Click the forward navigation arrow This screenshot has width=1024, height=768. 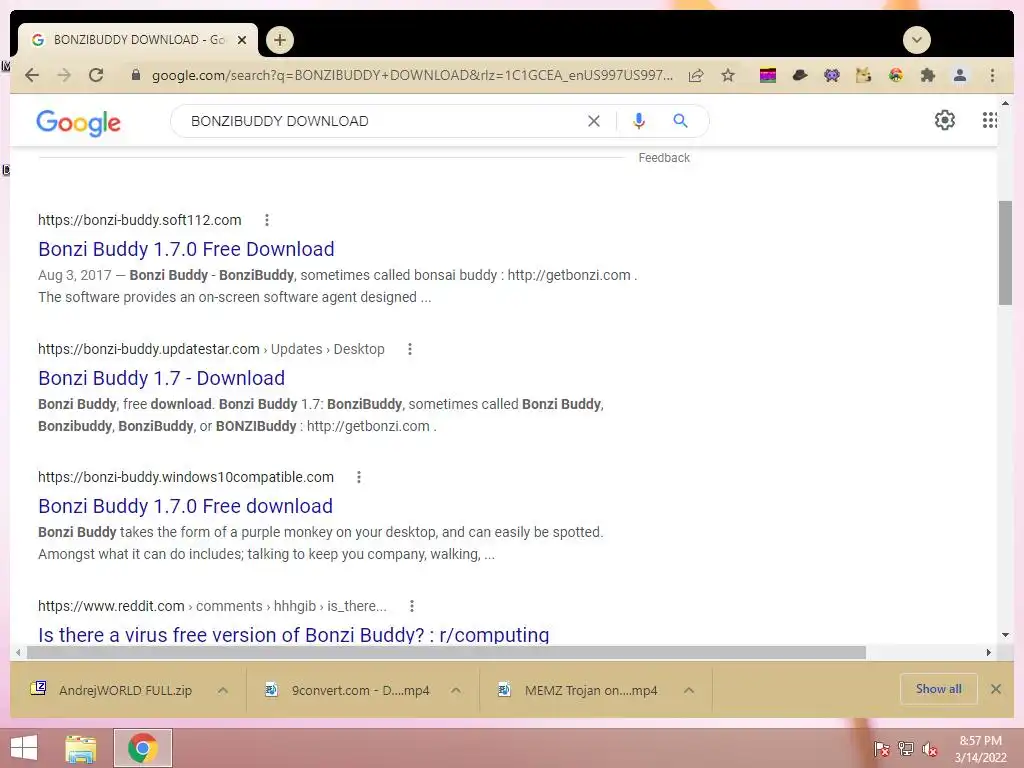[64, 75]
